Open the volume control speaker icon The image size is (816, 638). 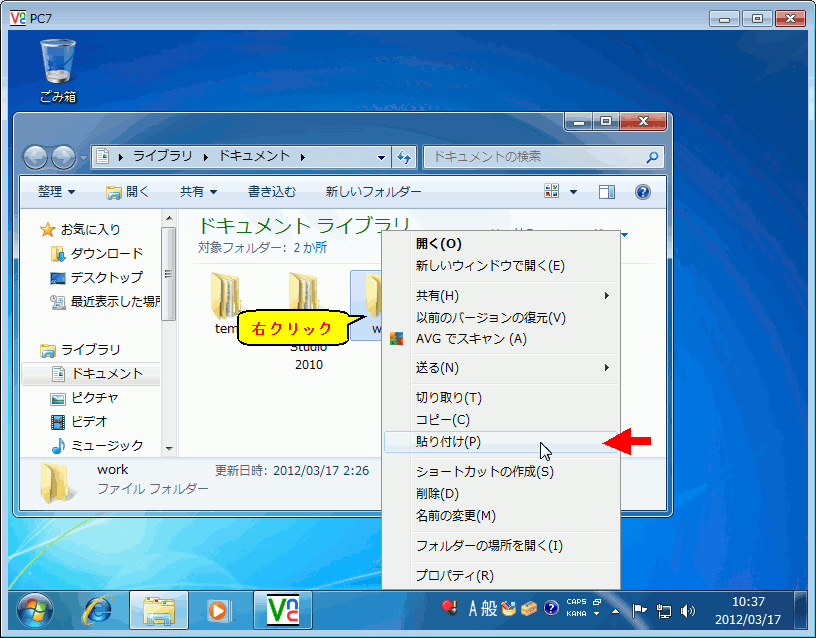(686, 611)
